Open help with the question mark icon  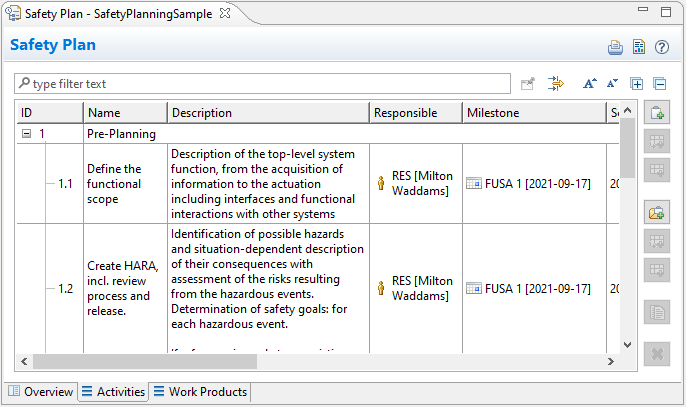(661, 47)
